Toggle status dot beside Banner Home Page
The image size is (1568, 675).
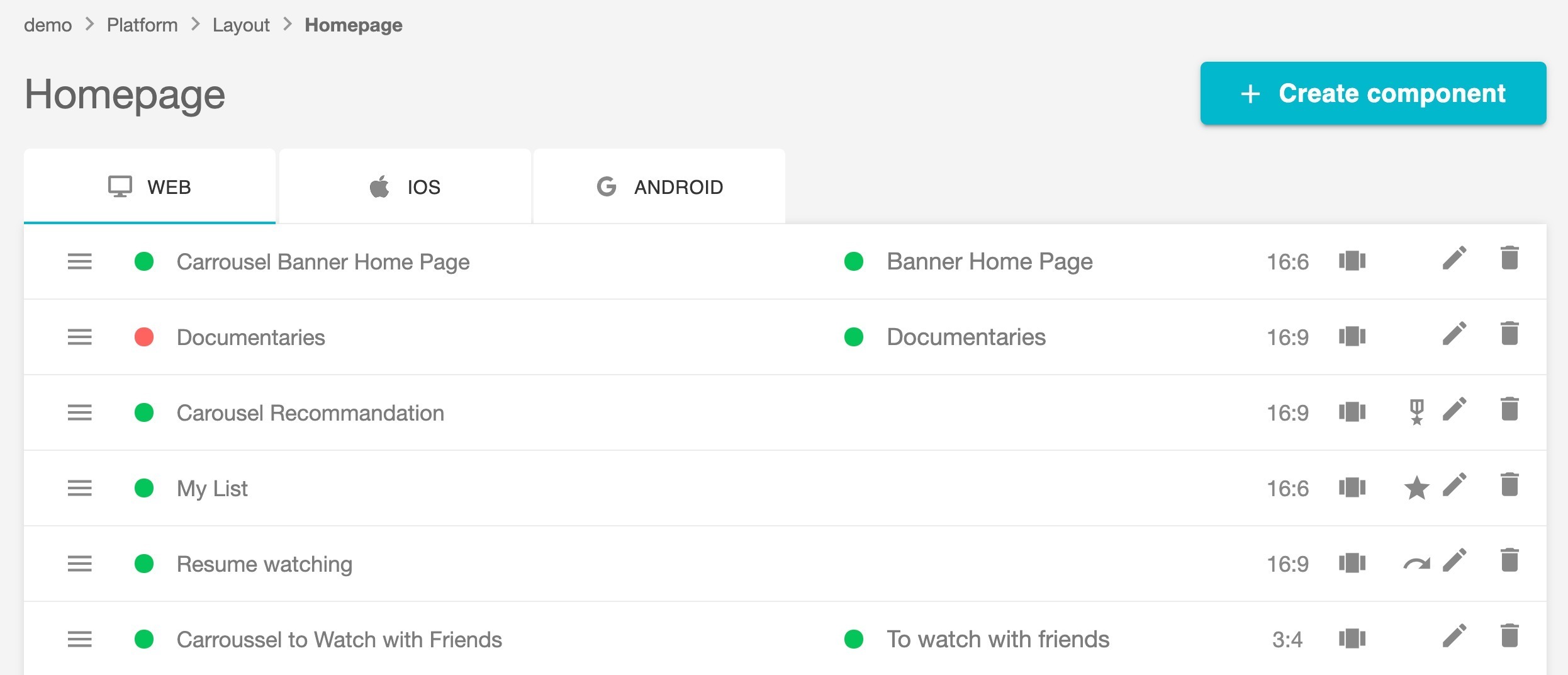point(854,261)
